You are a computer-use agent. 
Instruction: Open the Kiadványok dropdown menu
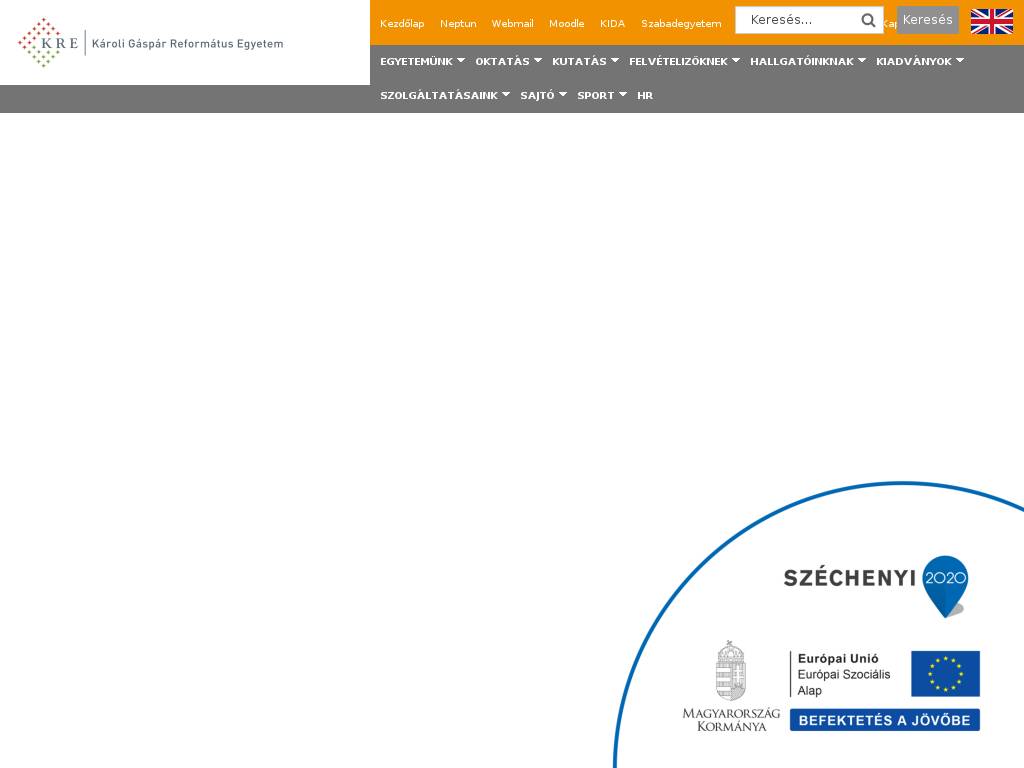(919, 61)
